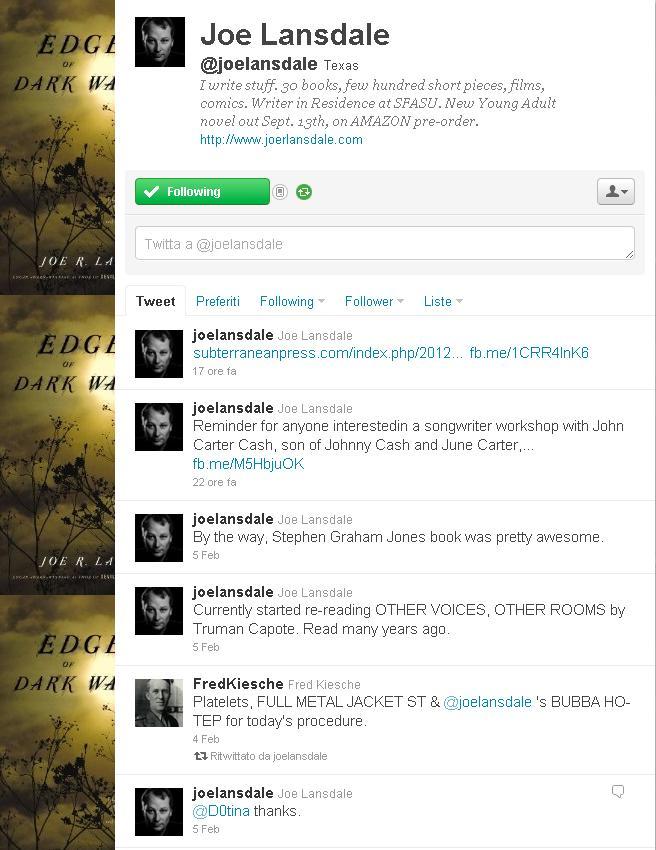Image resolution: width=656 pixels, height=850 pixels.
Task: Click Joe Lansdale's large profile picture
Action: coord(160,42)
